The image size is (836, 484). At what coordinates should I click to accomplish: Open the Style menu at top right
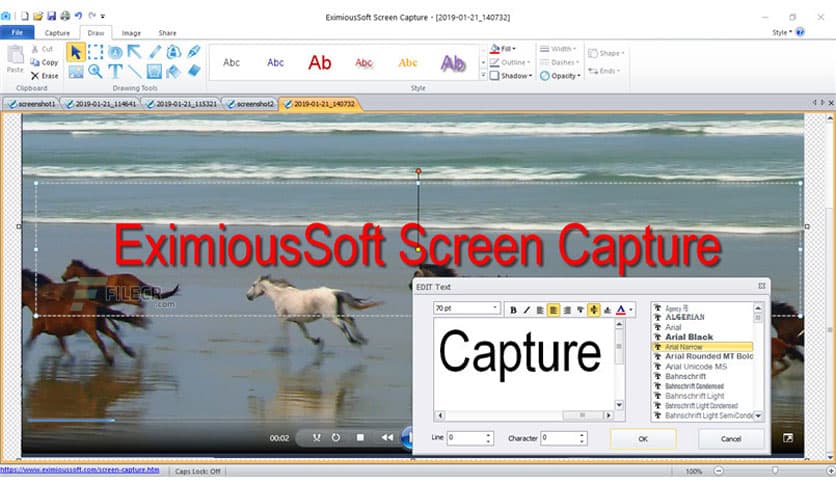pyautogui.click(x=782, y=33)
